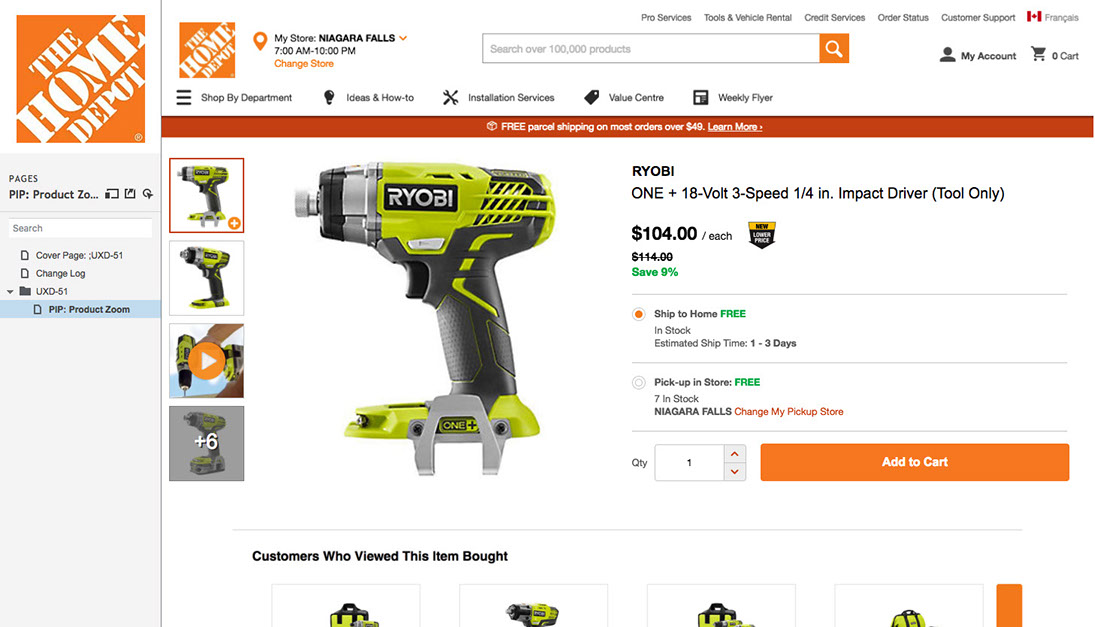This screenshot has width=1095, height=627.
Task: Click Change My Pickup Store link
Action: (788, 412)
